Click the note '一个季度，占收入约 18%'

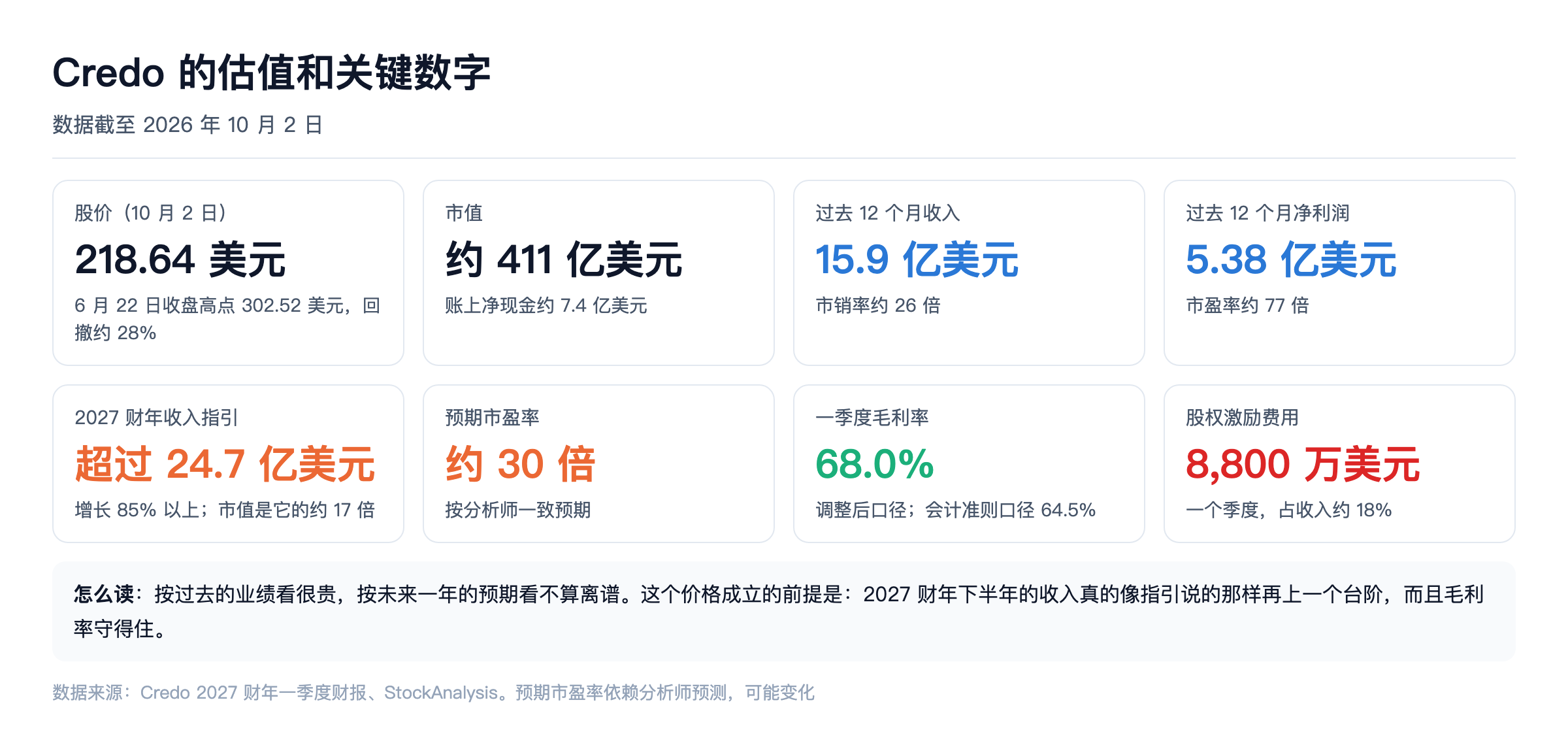click(1288, 510)
